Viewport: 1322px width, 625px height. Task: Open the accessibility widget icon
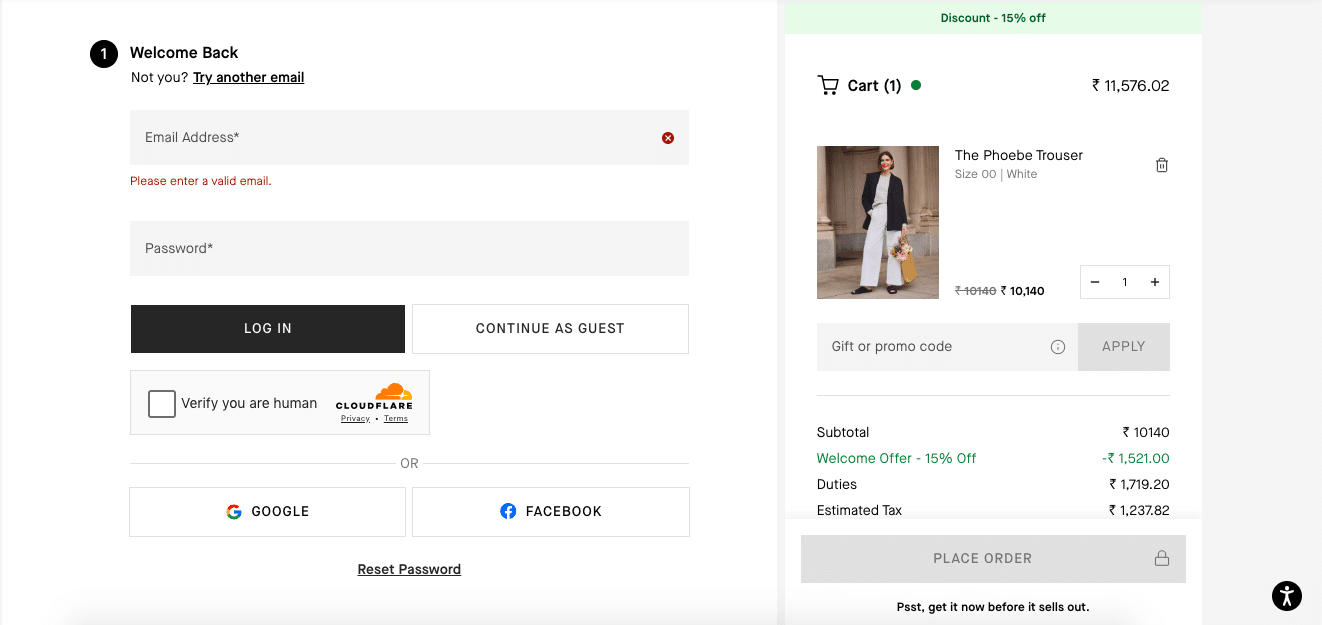tap(1287, 596)
